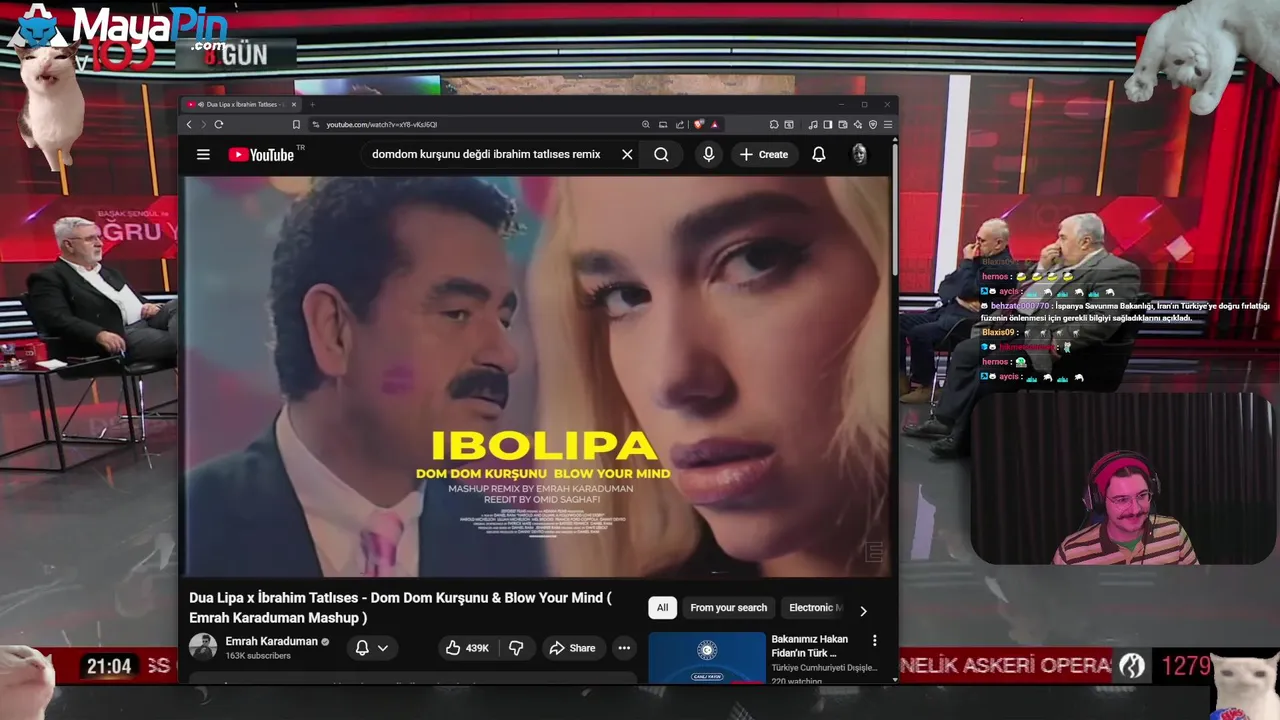Viewport: 1280px width, 720px height.
Task: Click the address bar URL youtube.com/watch
Action: click(382, 124)
